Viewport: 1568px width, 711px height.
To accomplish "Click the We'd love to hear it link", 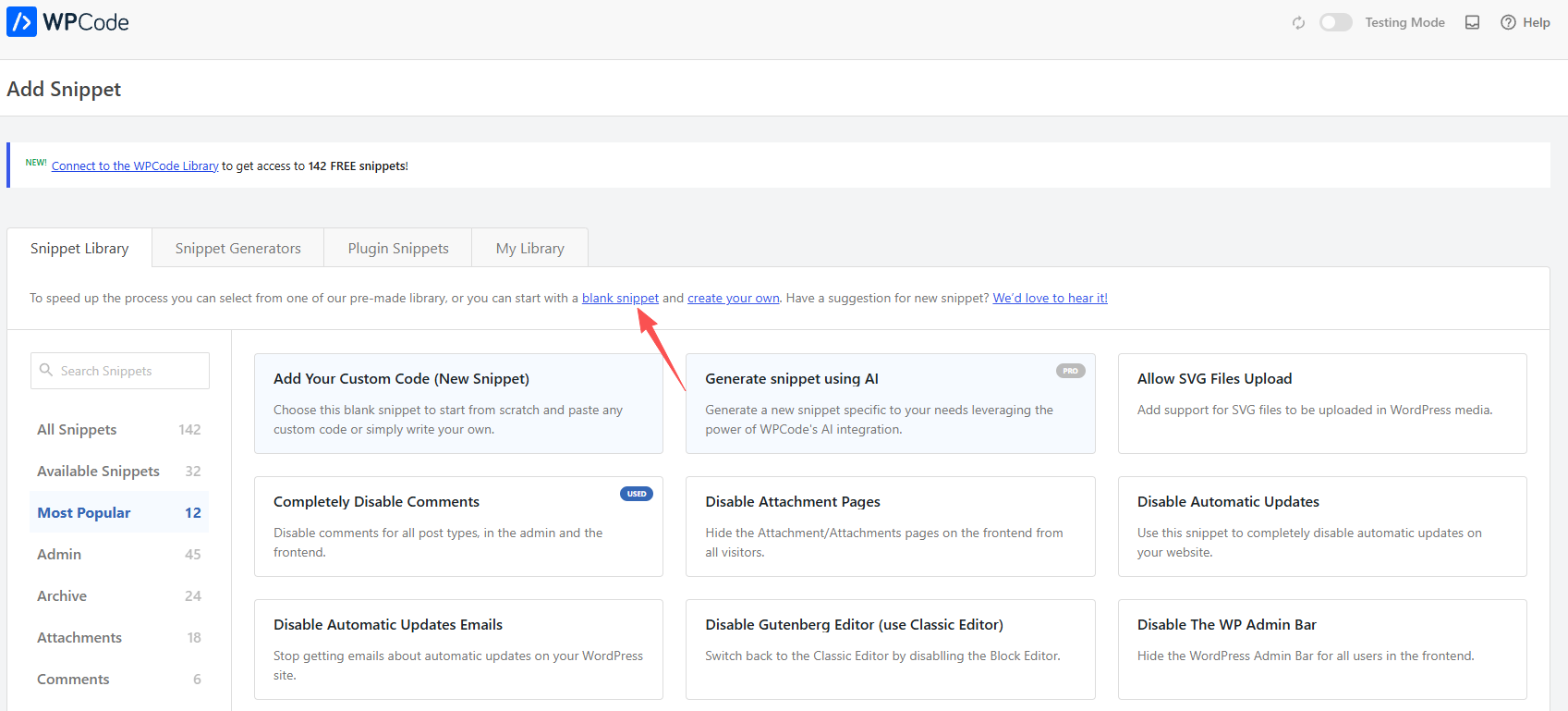I will 1050,298.
